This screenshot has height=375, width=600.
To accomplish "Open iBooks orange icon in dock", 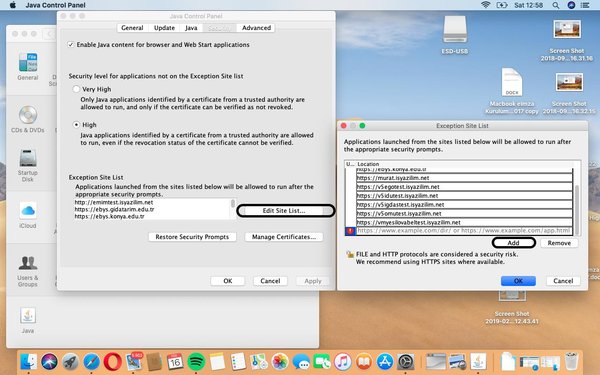I will tap(364, 361).
